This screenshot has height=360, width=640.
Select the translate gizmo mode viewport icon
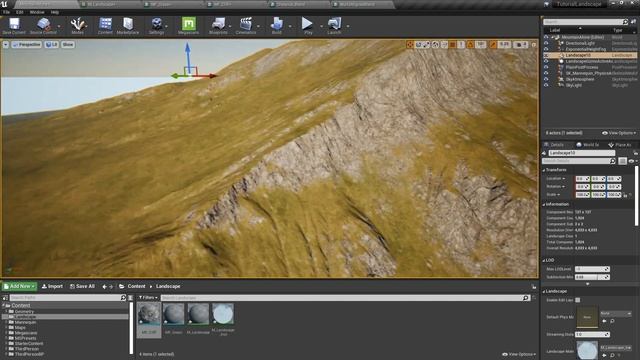point(410,44)
